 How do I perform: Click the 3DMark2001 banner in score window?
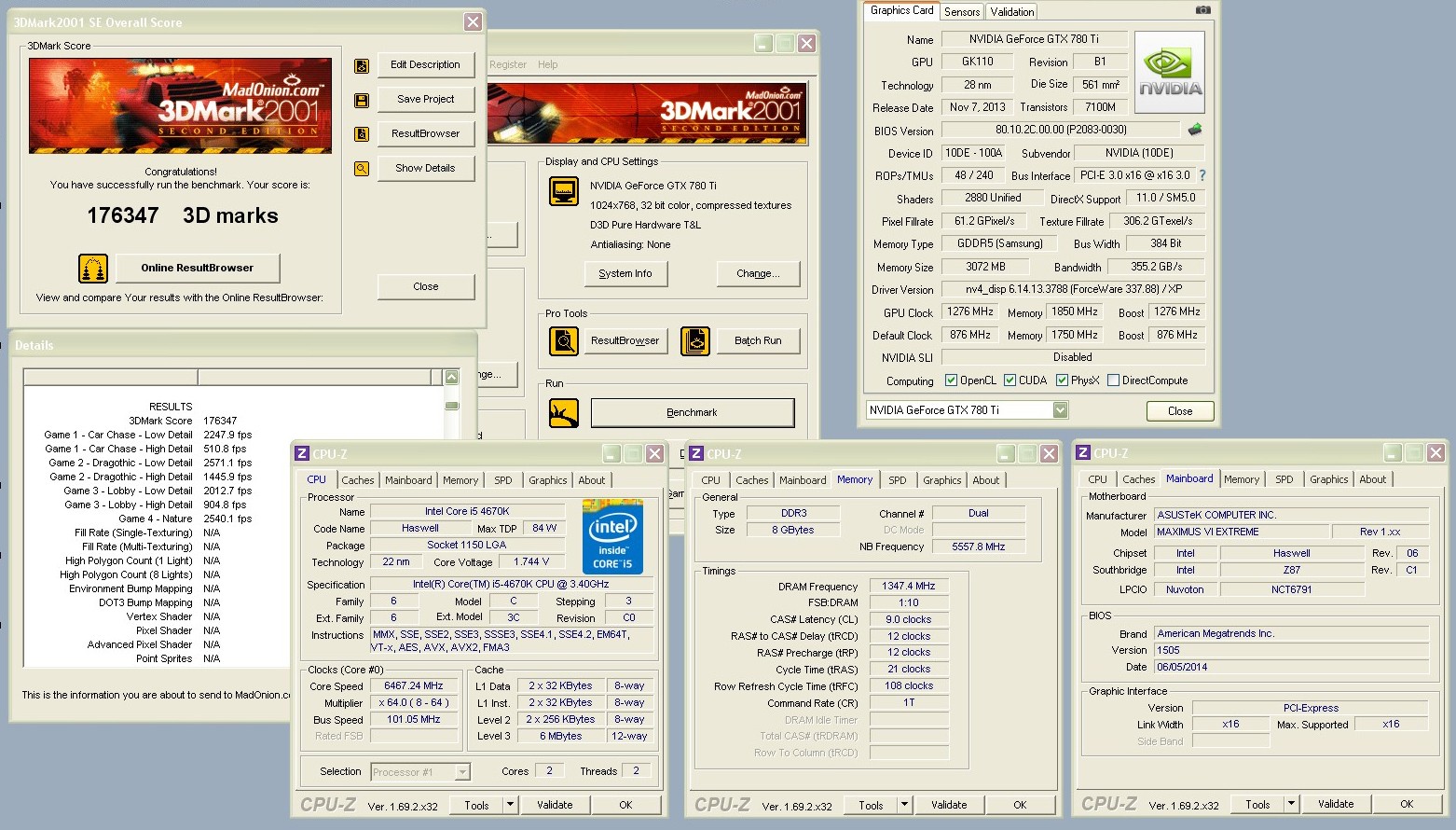[x=181, y=105]
